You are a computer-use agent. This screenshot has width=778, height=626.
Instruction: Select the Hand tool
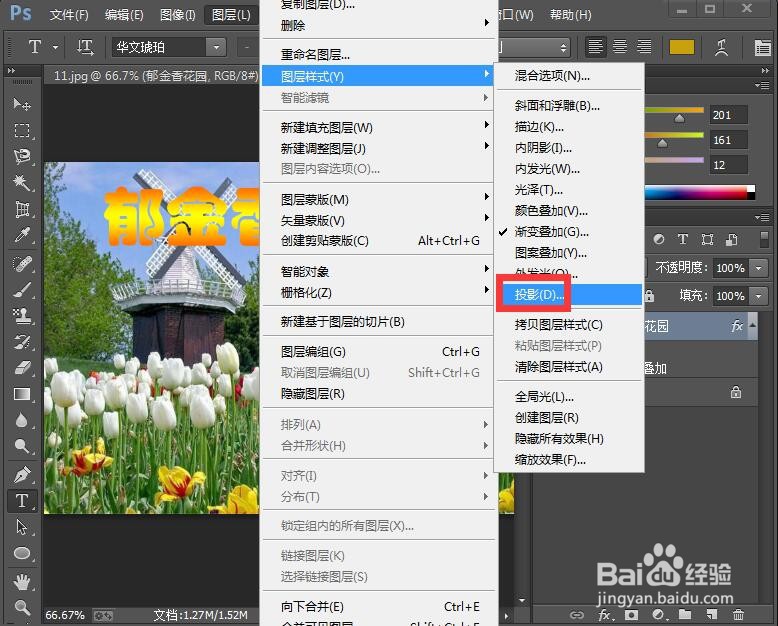pyautogui.click(x=22, y=581)
